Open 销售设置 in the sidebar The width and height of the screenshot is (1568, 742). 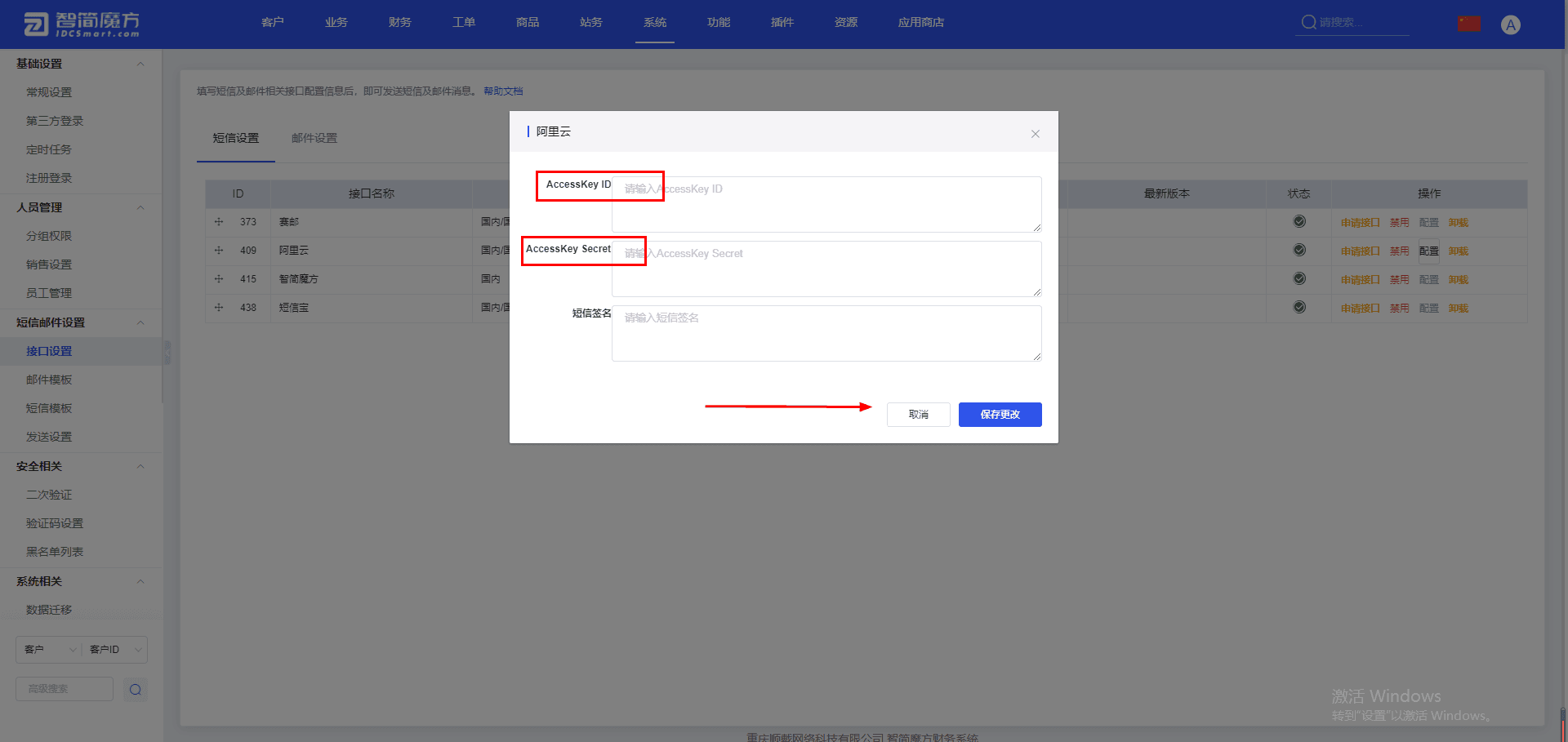49,264
